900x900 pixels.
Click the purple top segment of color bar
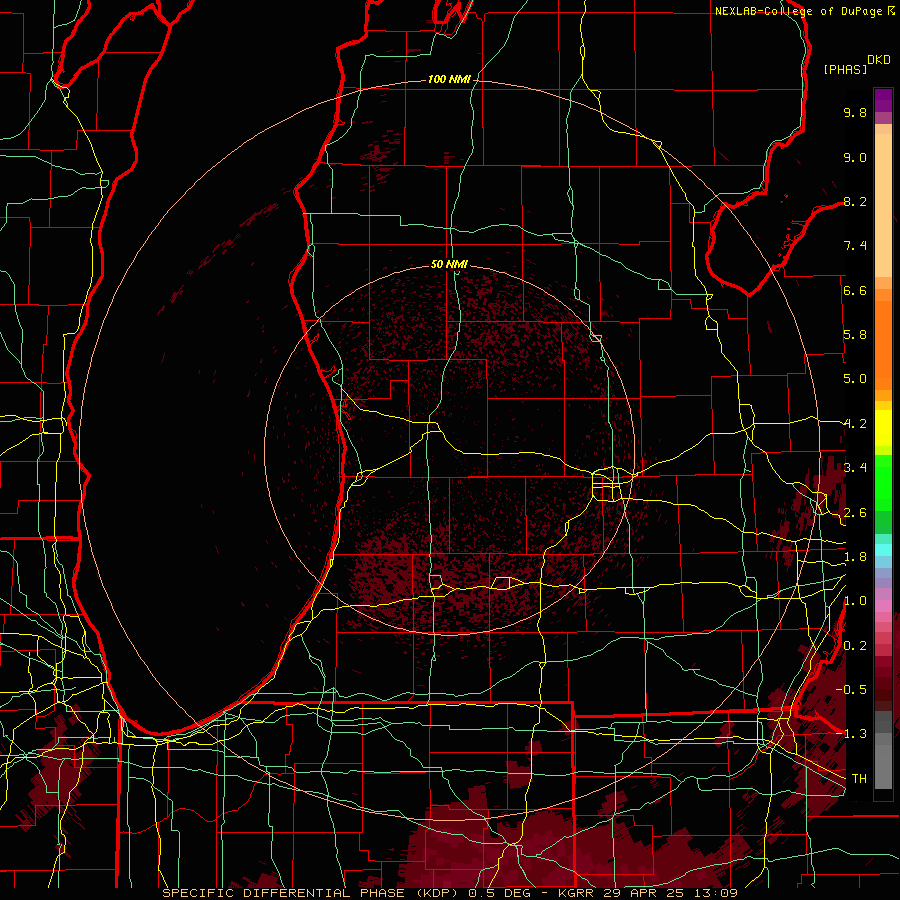[x=883, y=100]
